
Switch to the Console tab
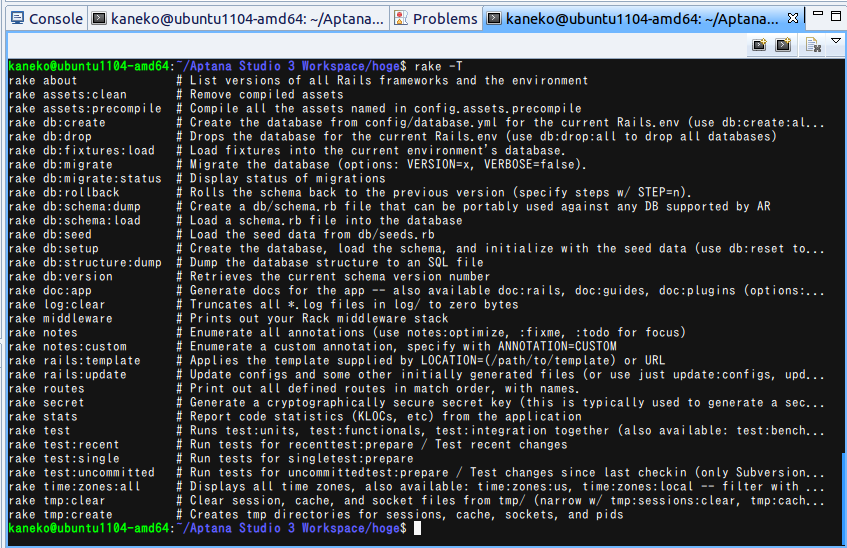tap(47, 19)
